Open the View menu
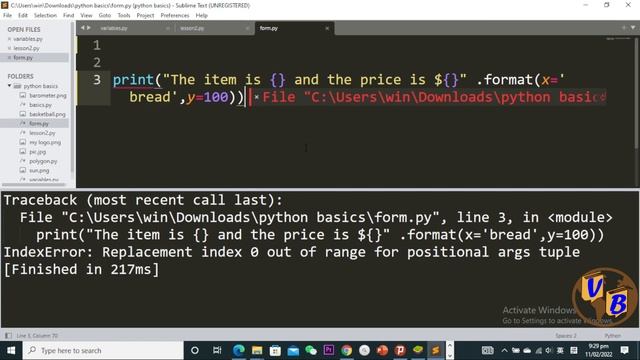Viewport: 640px width, 360px height. [x=86, y=15]
